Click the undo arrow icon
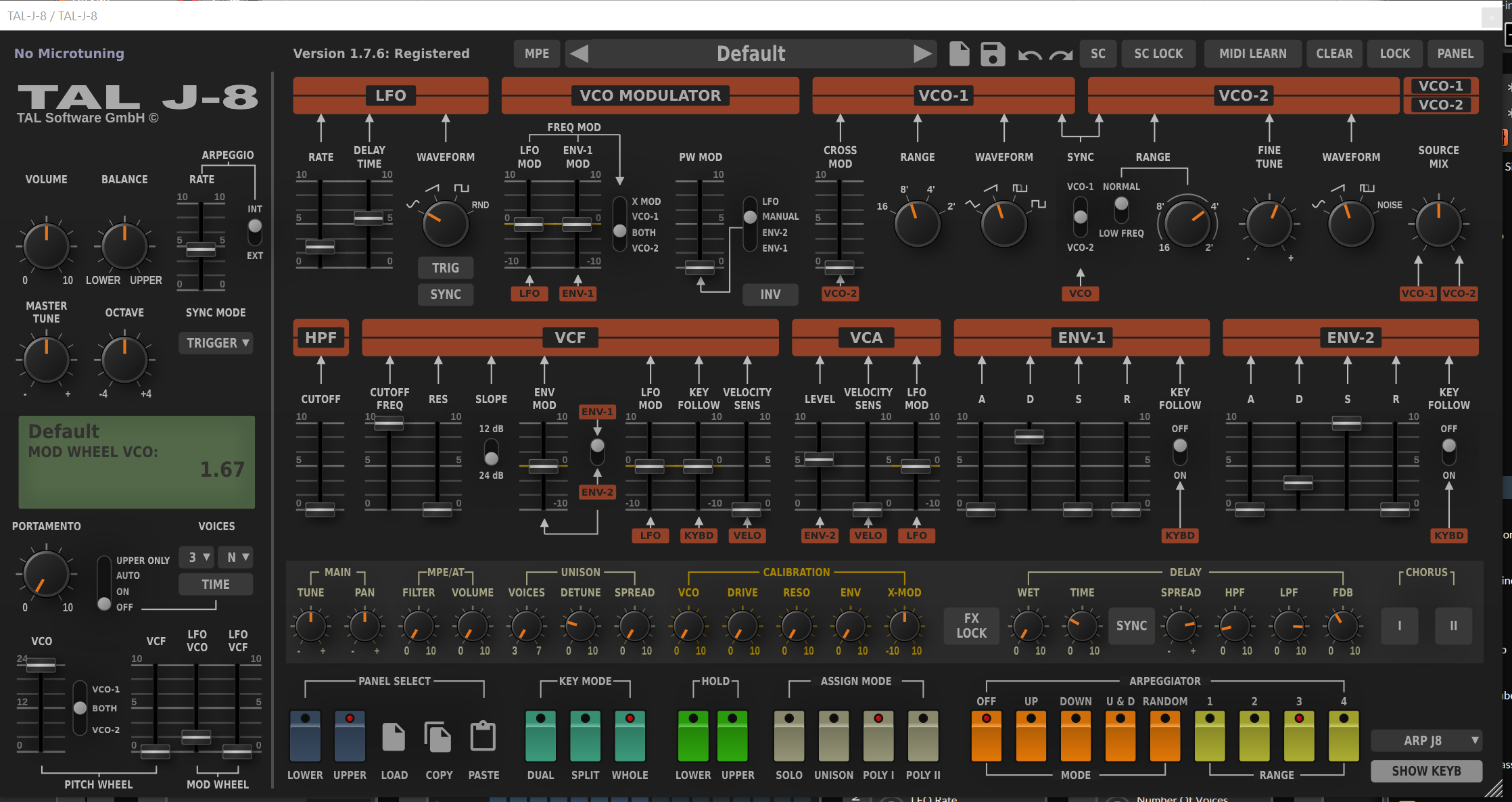The image size is (1512, 802). [1029, 55]
